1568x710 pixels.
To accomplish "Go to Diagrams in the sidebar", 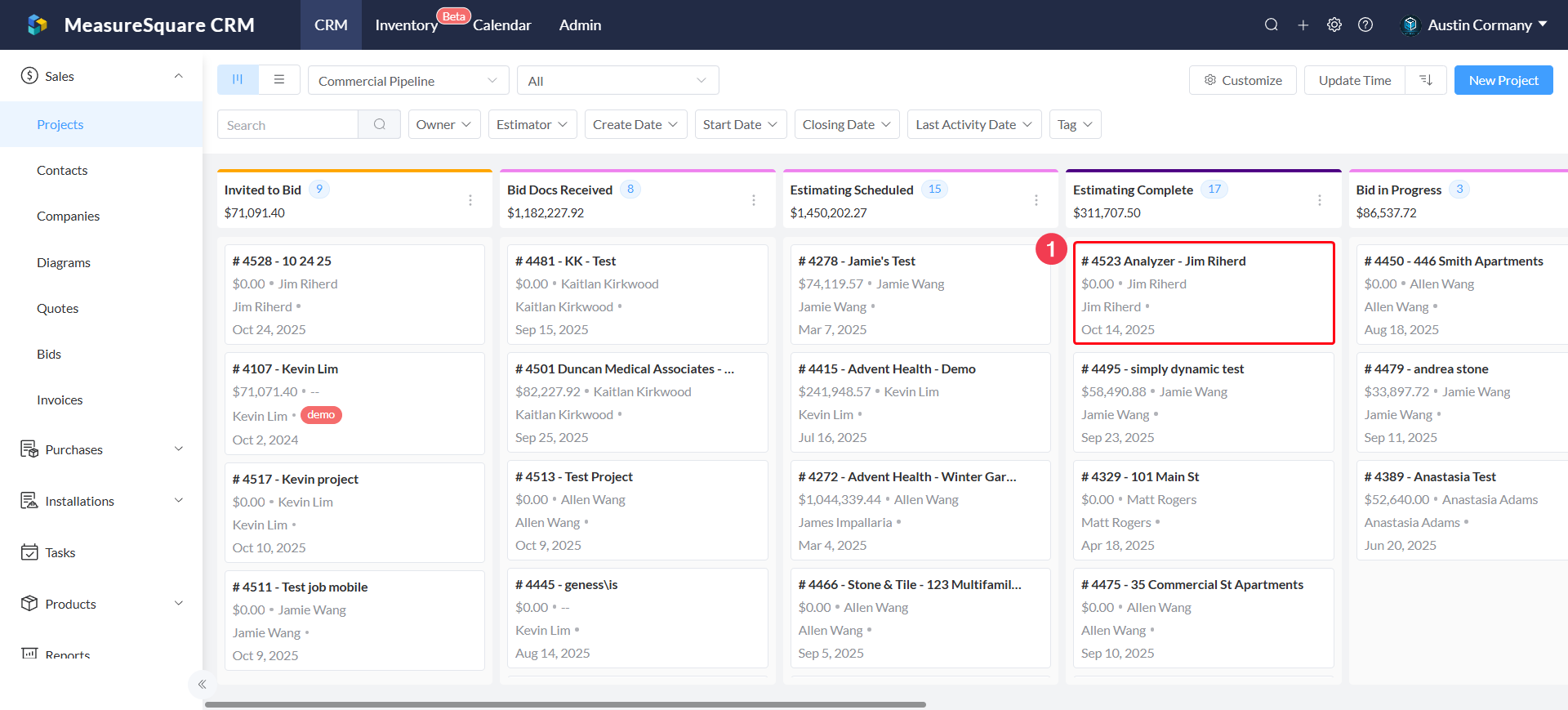I will [x=101, y=262].
